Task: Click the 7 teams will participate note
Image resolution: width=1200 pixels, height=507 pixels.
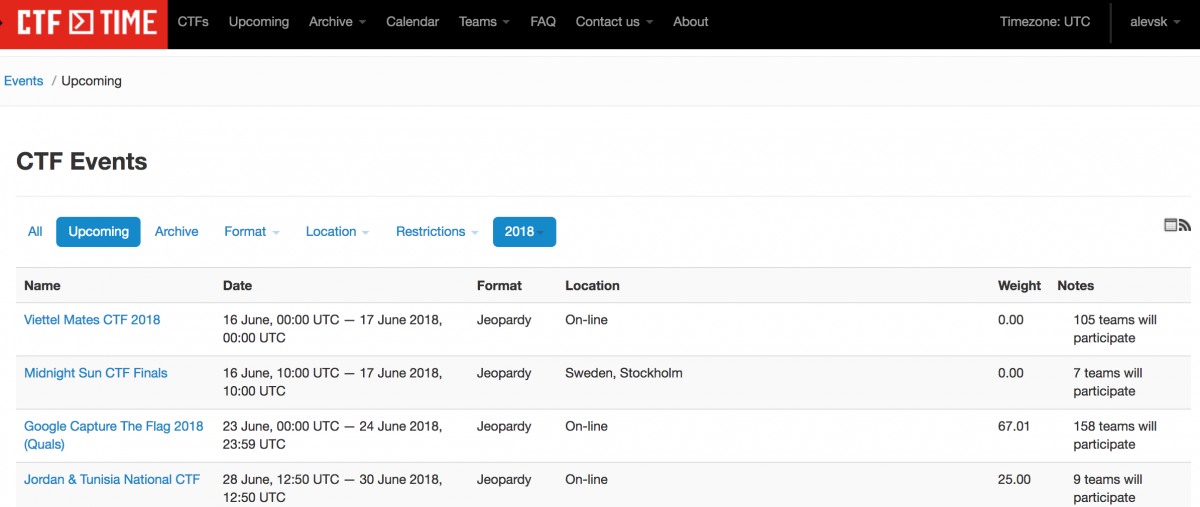Action: coord(1107,382)
